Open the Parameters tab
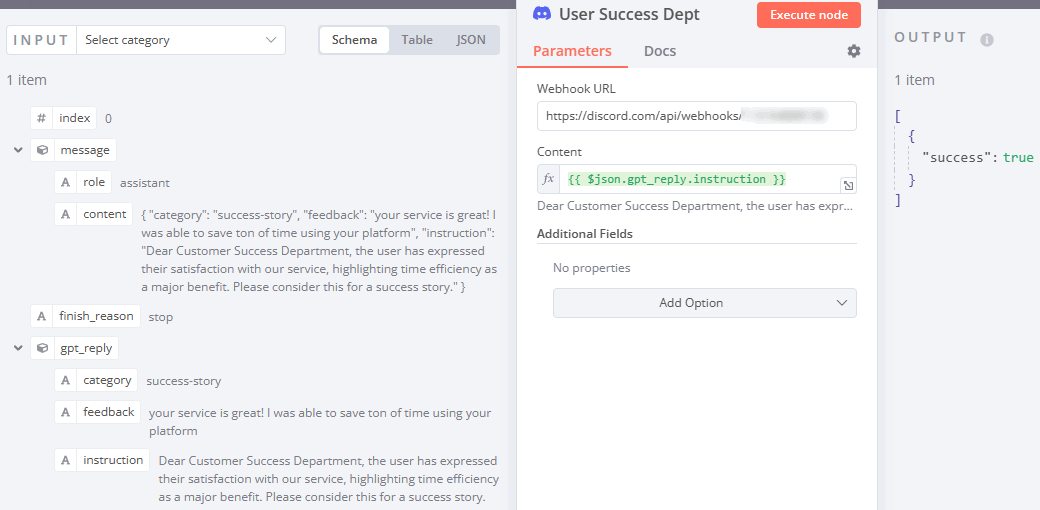 point(572,51)
